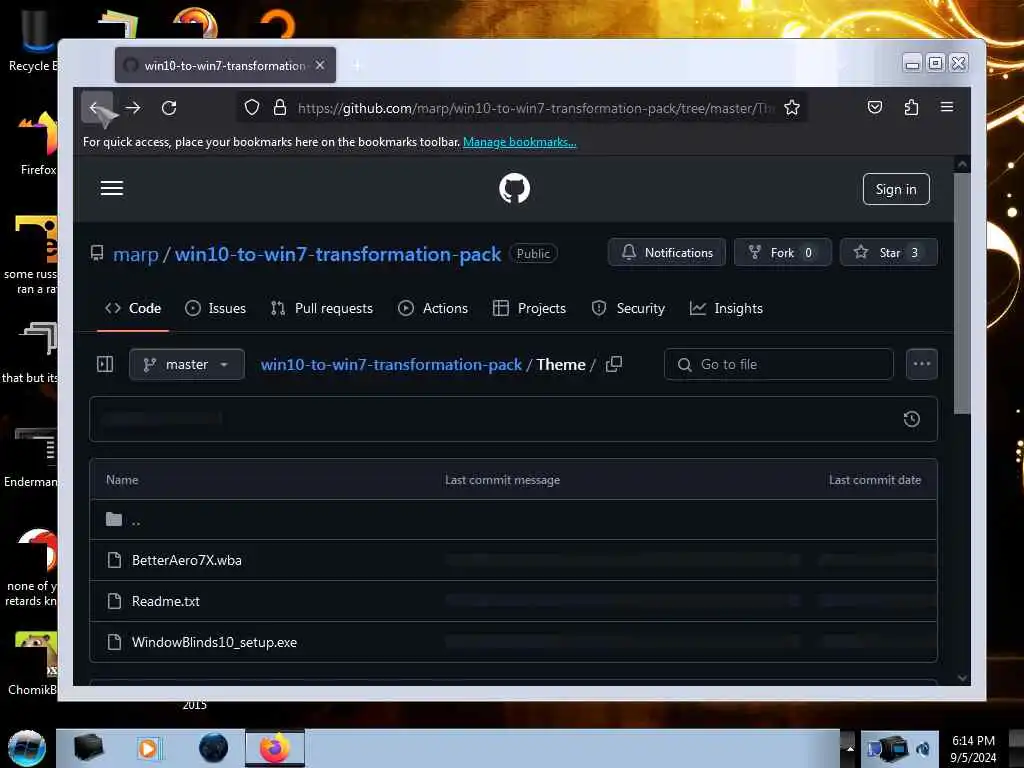This screenshot has height=768, width=1024.
Task: Click the page vertical scrollbar thumb
Action: [961, 294]
